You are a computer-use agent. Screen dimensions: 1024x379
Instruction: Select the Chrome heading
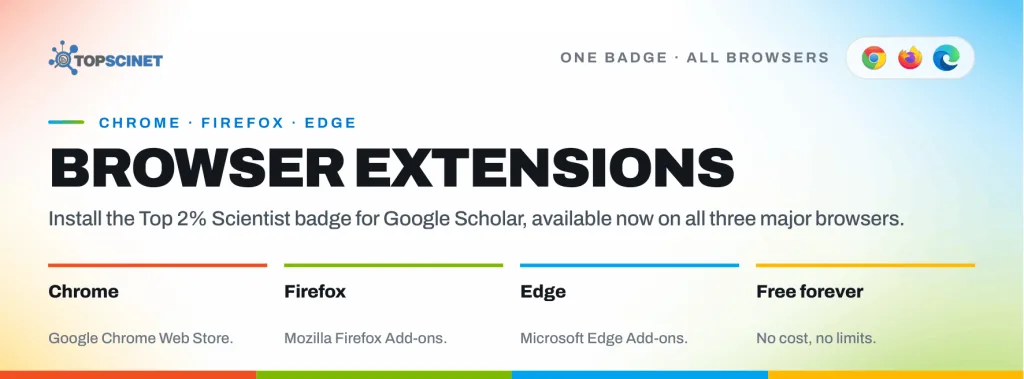point(84,291)
